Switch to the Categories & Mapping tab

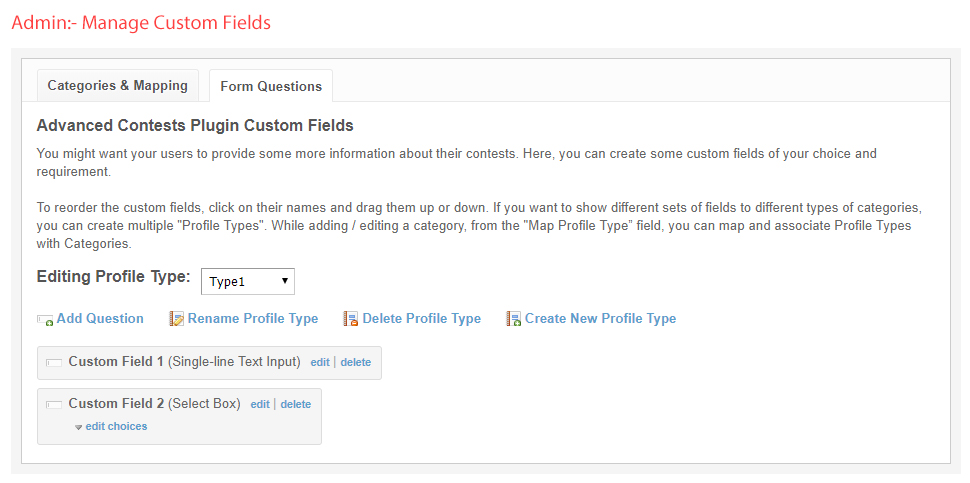pyautogui.click(x=117, y=86)
